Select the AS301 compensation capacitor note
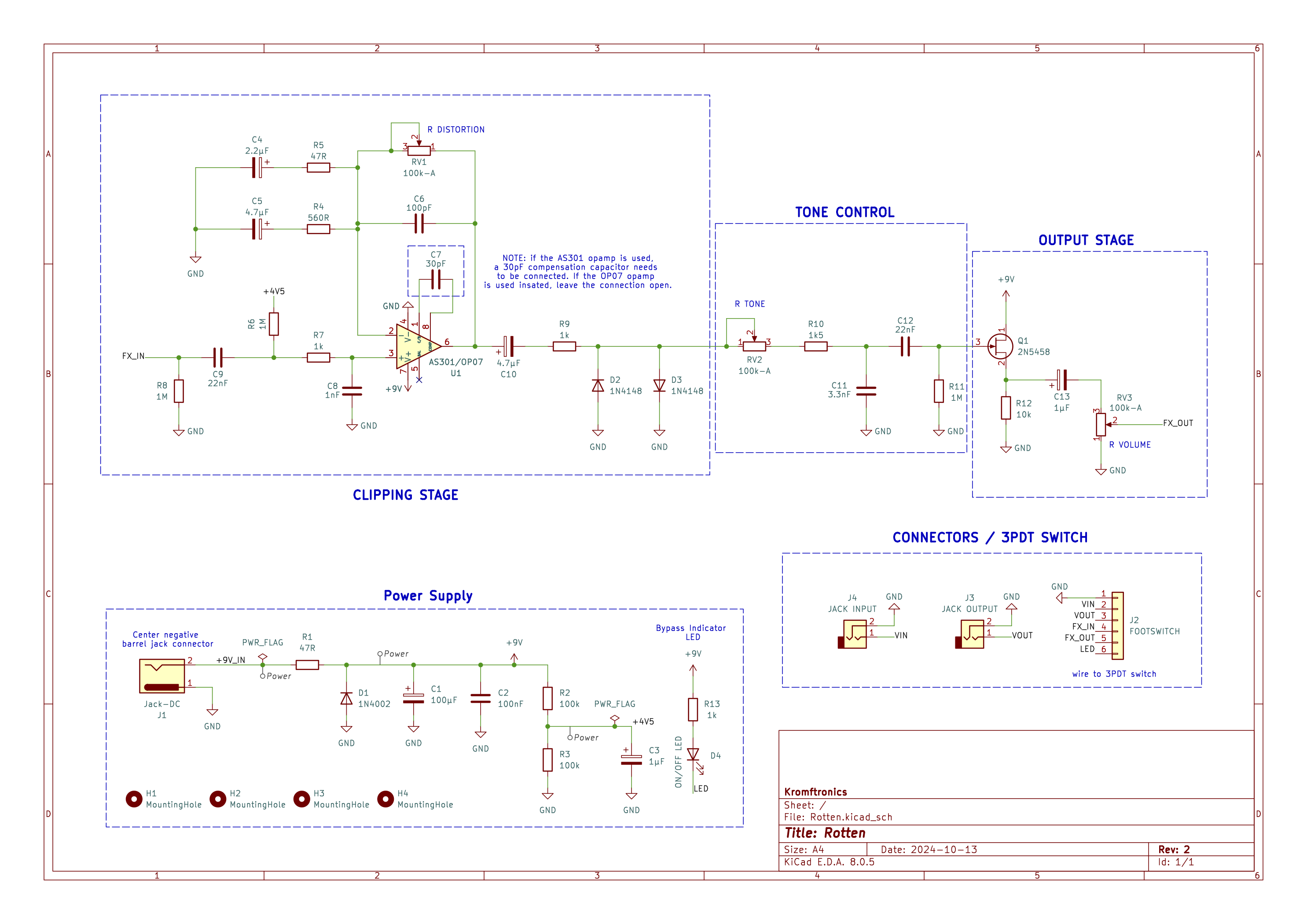1307x924 pixels. 578,271
